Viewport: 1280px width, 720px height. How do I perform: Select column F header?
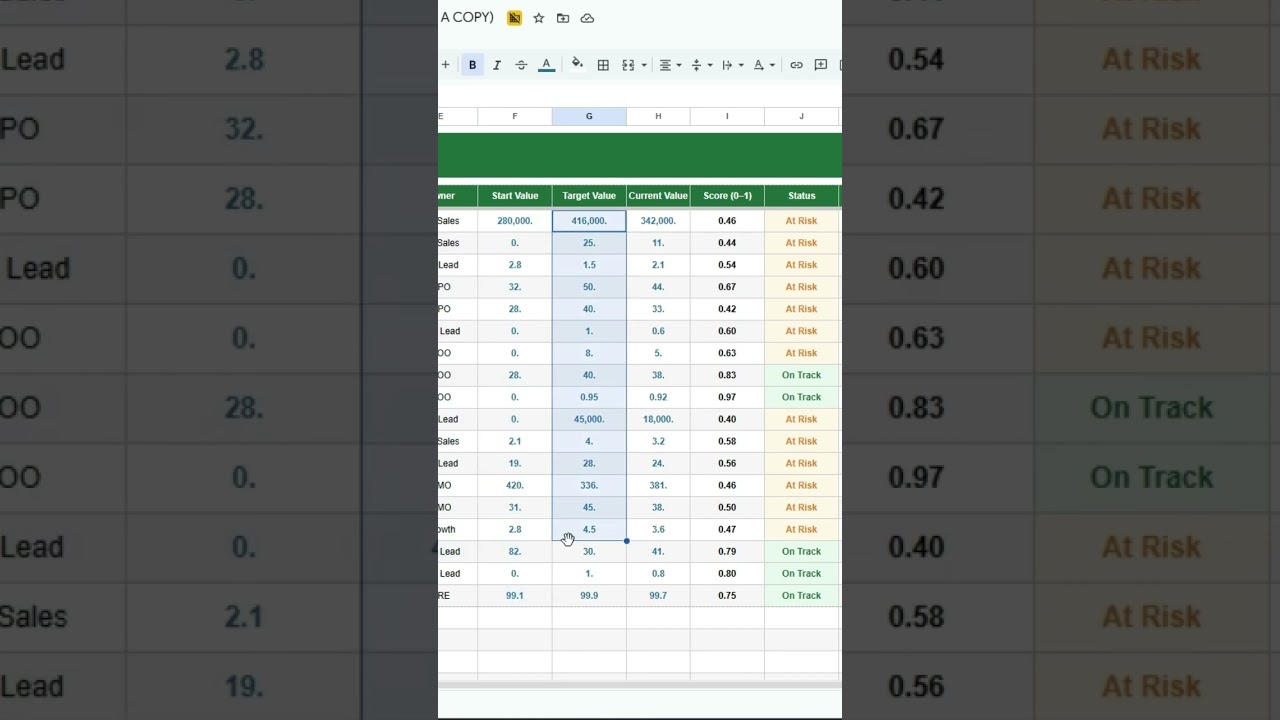[515, 116]
